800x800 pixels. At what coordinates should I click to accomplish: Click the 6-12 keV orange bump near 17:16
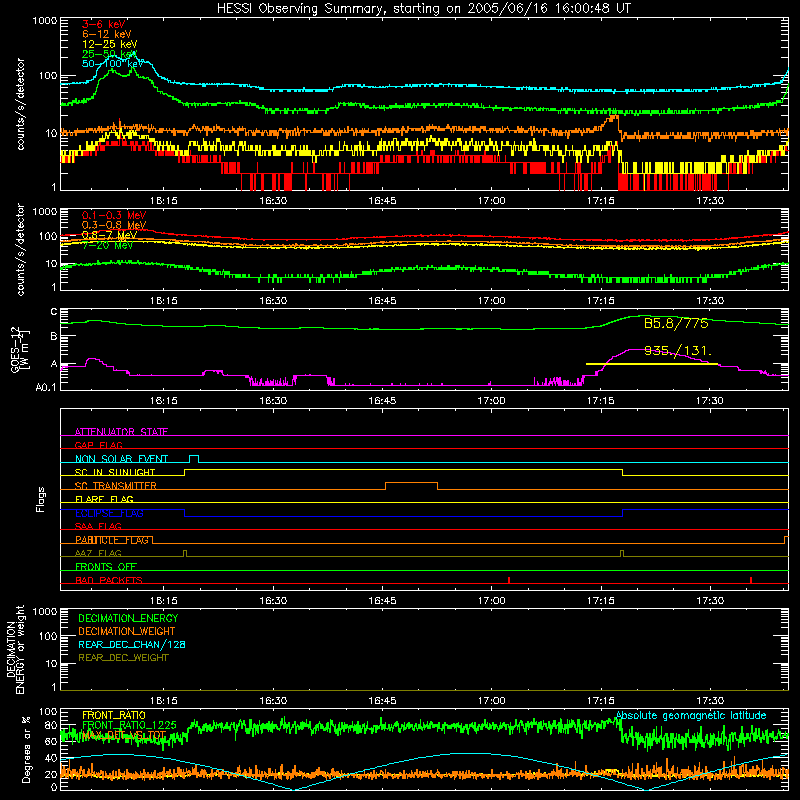[611, 121]
